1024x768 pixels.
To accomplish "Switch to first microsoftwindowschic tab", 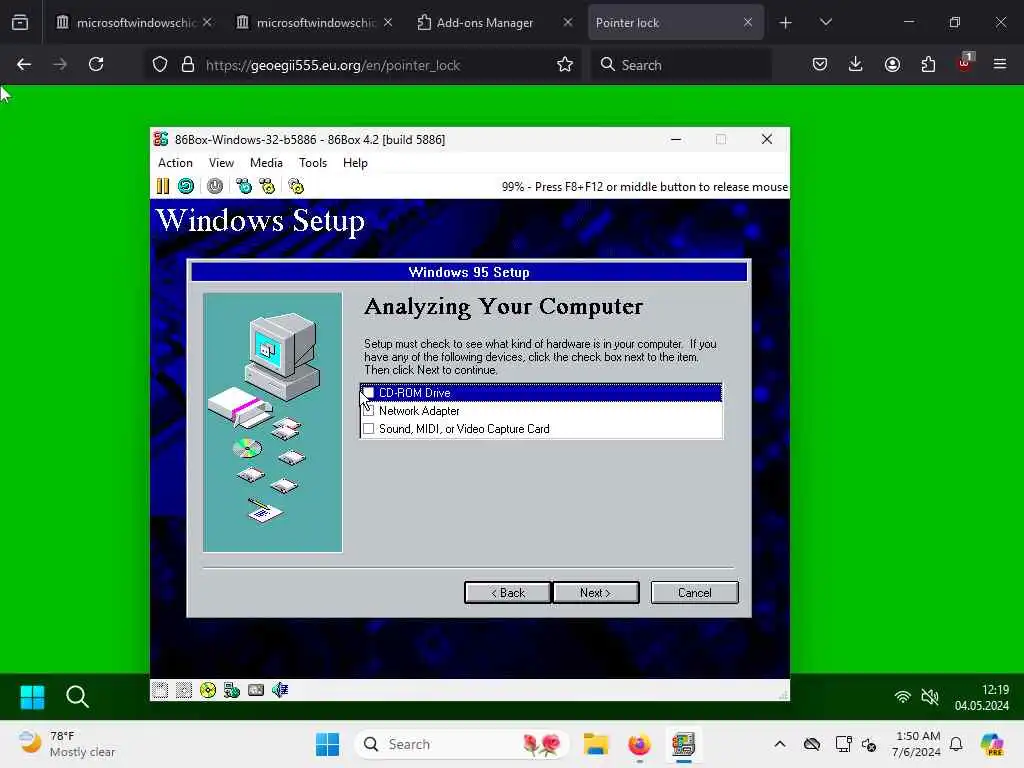I will 133,23.
